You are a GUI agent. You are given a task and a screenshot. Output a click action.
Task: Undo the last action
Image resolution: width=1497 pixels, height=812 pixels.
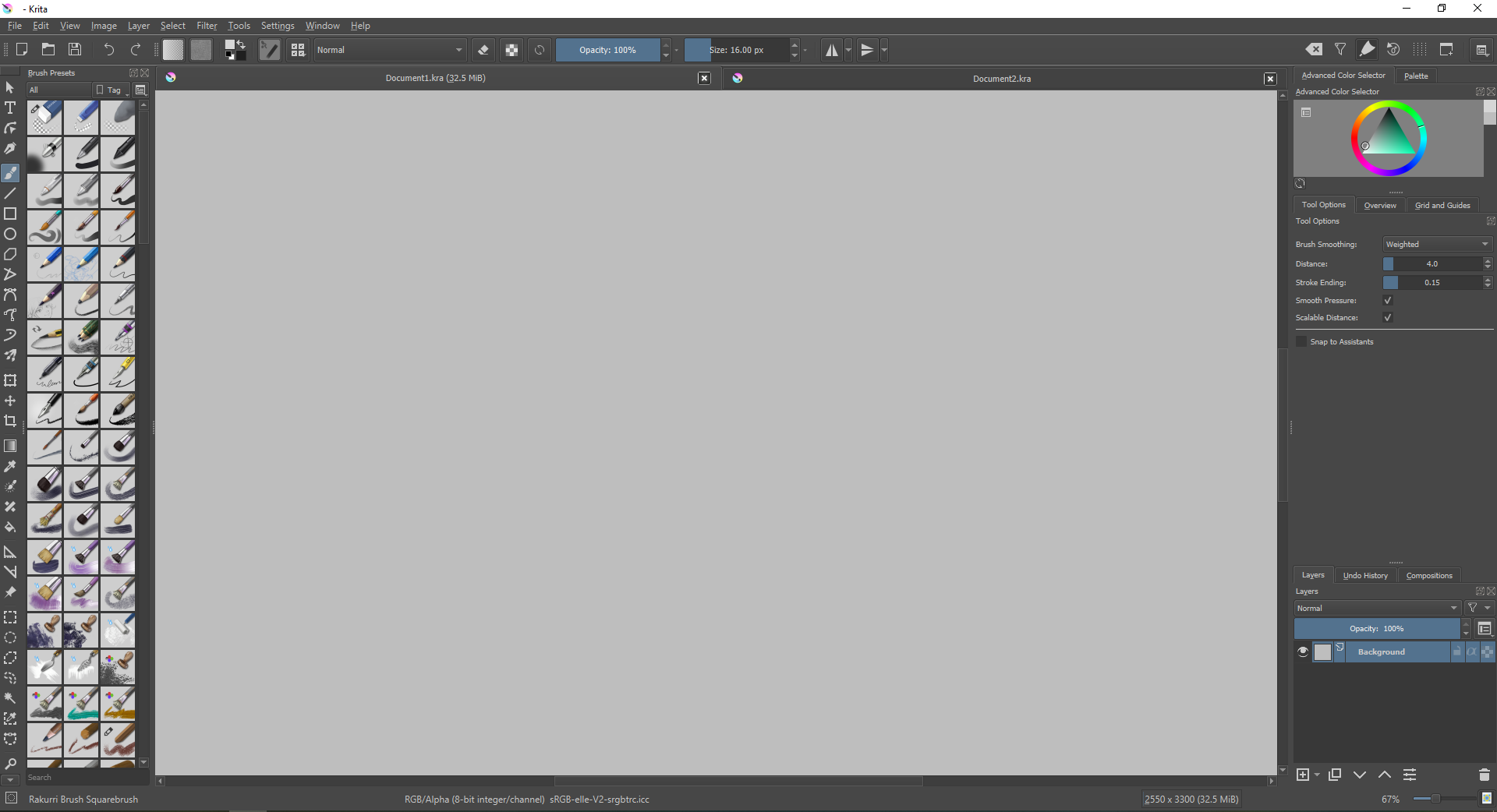pyautogui.click(x=108, y=50)
